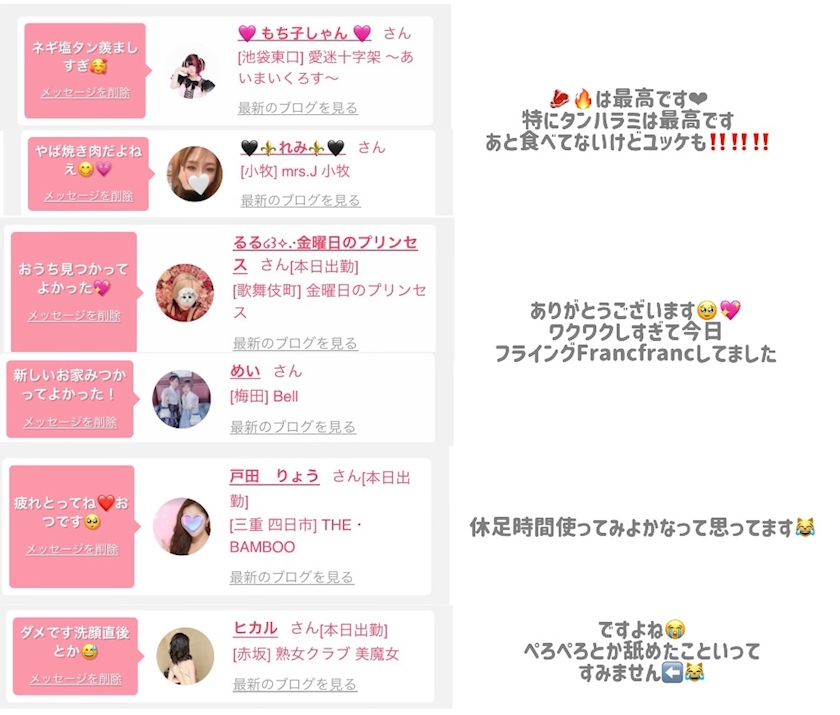Click 戸田 りょう avatar with purple heart
840x715 pixels.
point(182,526)
